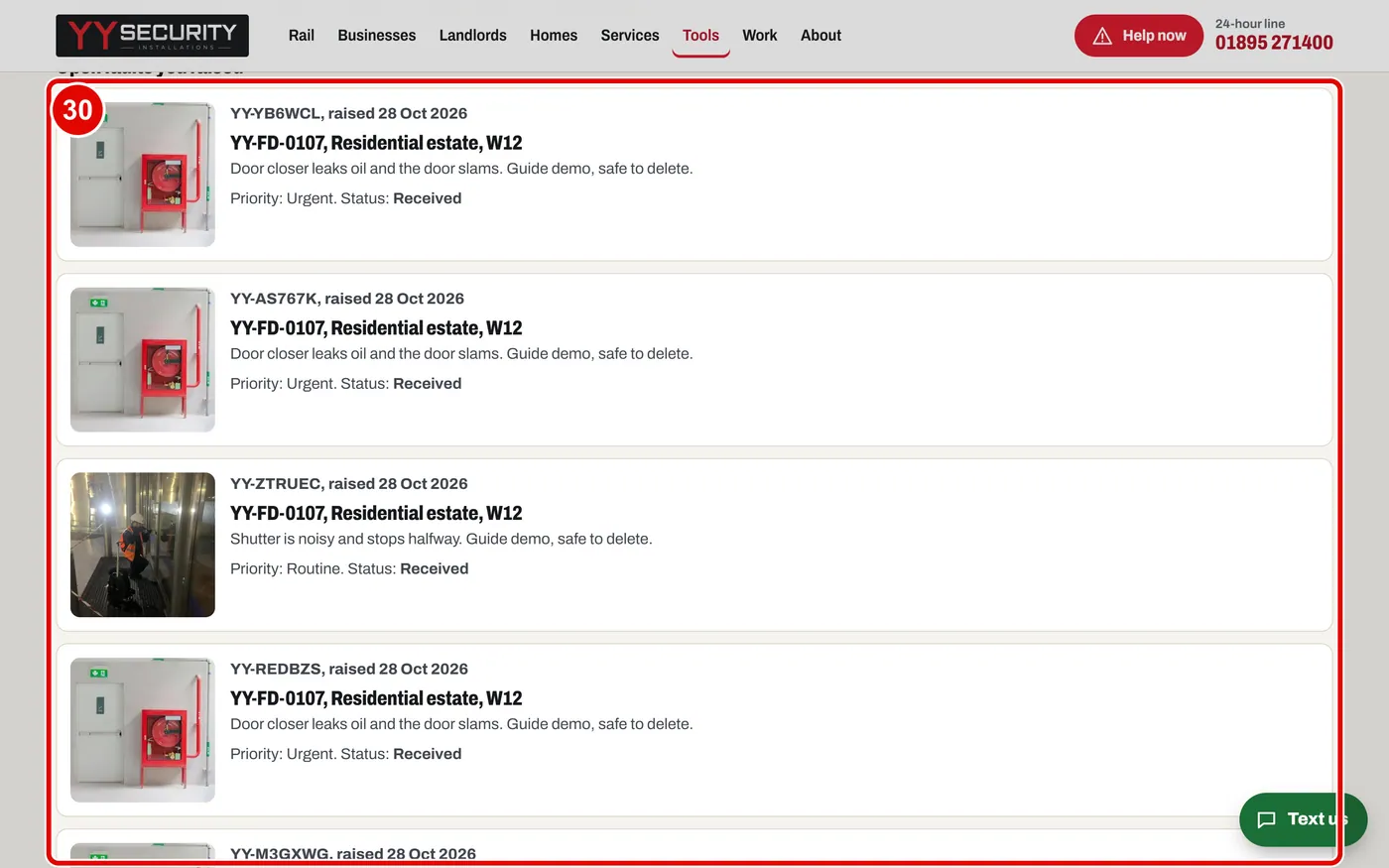Select Landlords in the navigation bar

[x=473, y=36]
